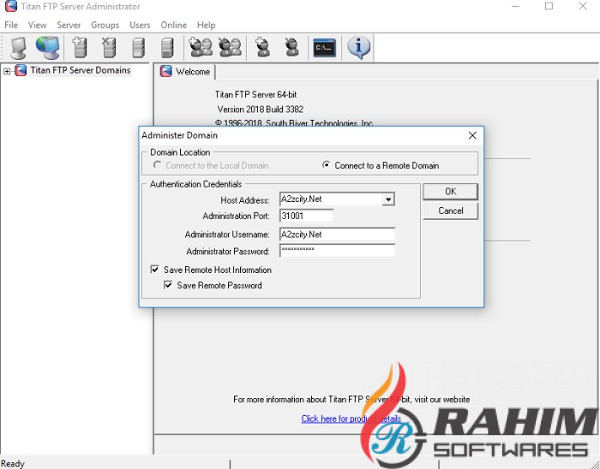Click the Version 2018 Build 3382 text

click(x=260, y=109)
